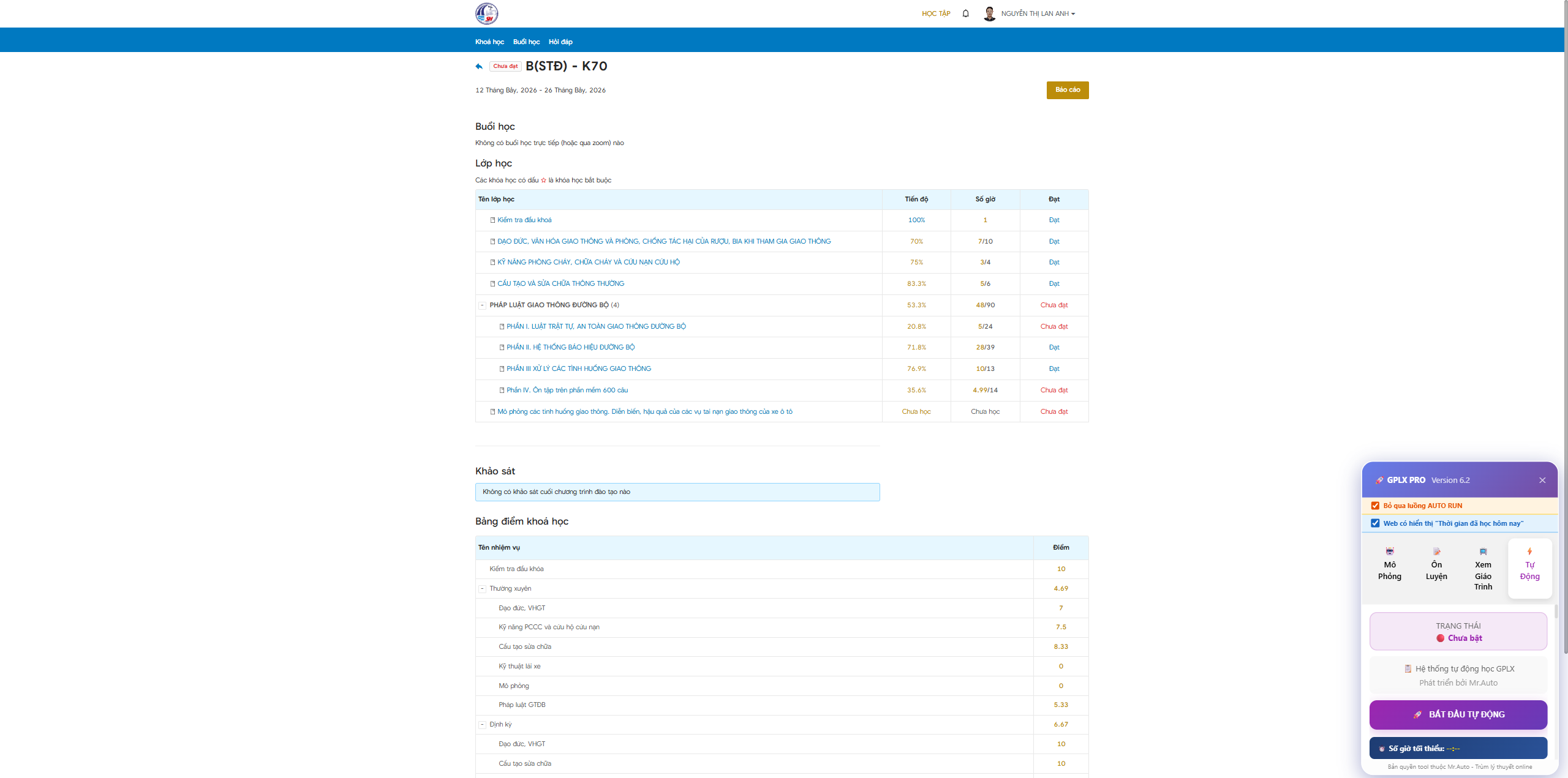Screen dimensions: 1568x778
Task: Click the Kỹ thuật lái xe score row
Action: pyautogui.click(x=782, y=666)
